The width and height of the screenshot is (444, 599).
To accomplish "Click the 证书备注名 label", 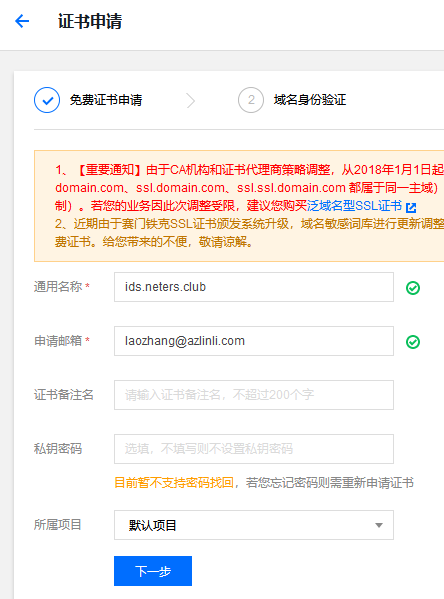I will (64, 394).
